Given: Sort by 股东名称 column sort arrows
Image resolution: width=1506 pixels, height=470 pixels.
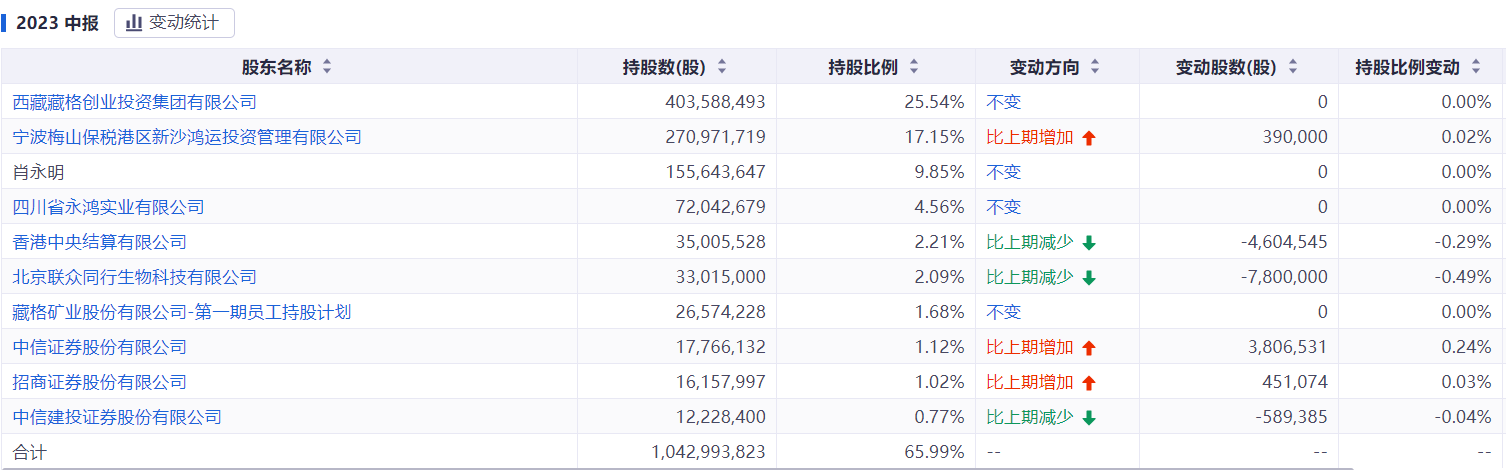Looking at the screenshot, I should 326,68.
